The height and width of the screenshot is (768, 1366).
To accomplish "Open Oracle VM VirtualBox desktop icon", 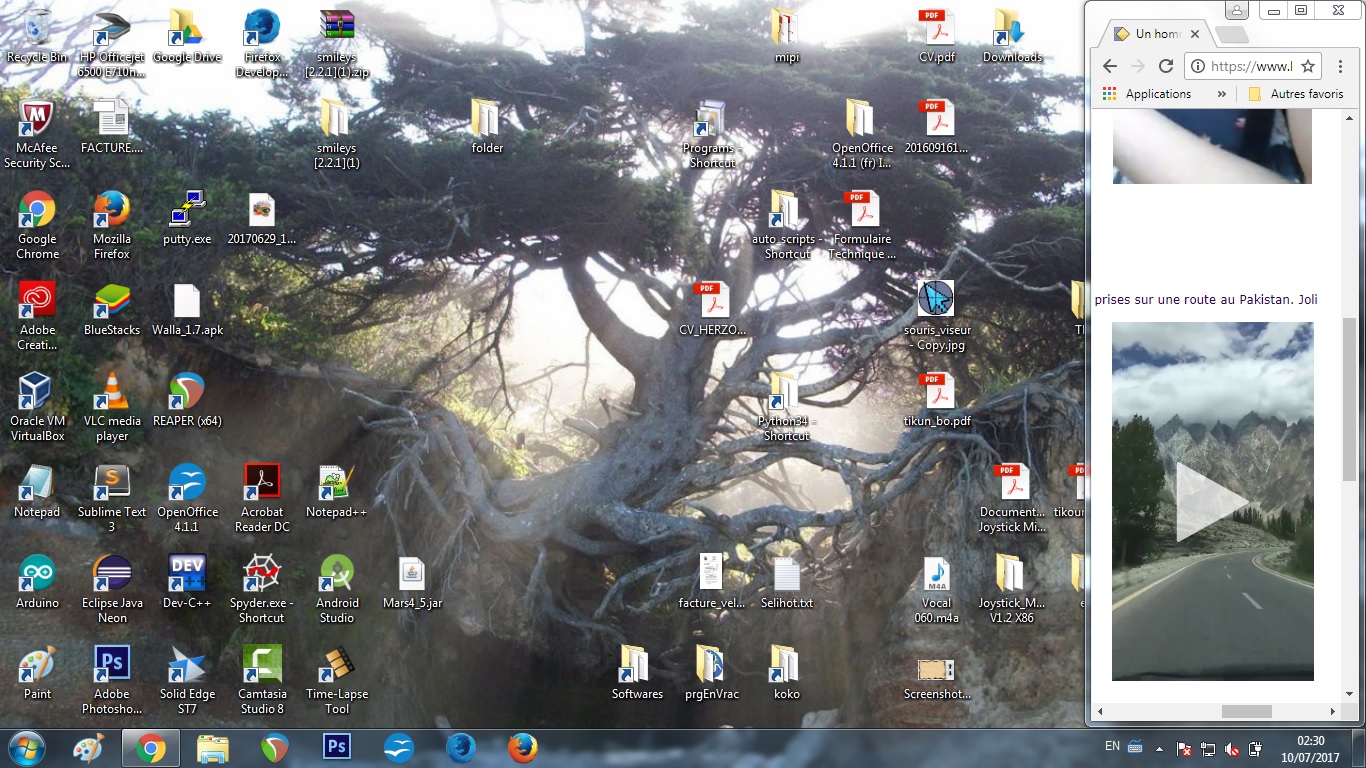I will tap(37, 393).
